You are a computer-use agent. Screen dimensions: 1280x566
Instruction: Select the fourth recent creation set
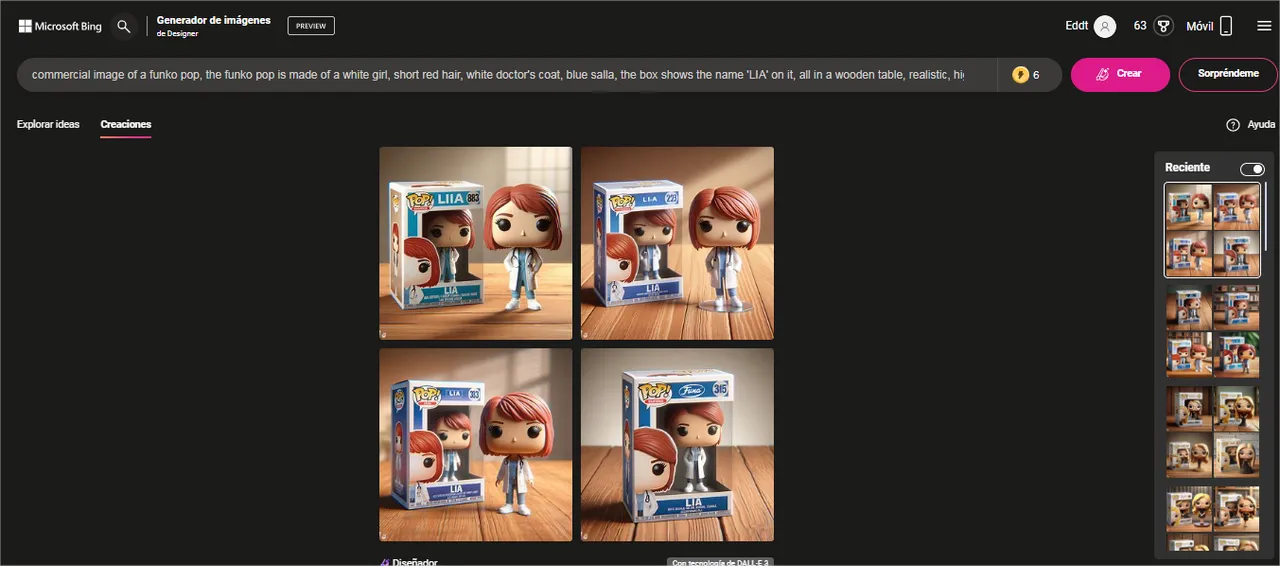tap(1213, 518)
